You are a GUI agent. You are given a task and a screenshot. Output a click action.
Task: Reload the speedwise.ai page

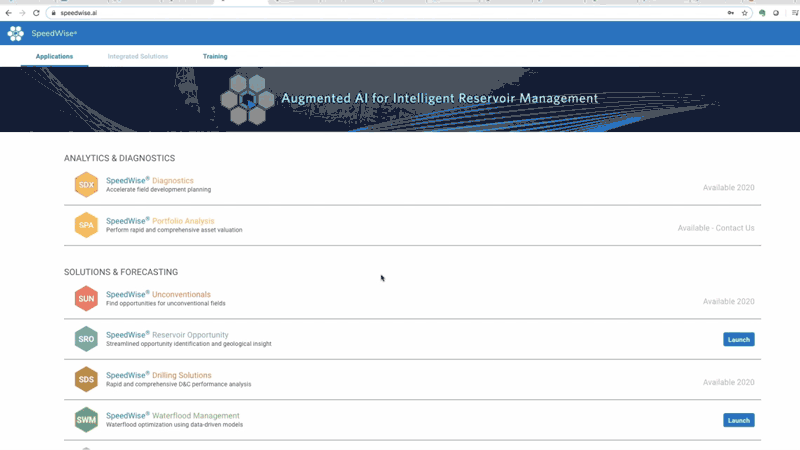pyautogui.click(x=36, y=13)
